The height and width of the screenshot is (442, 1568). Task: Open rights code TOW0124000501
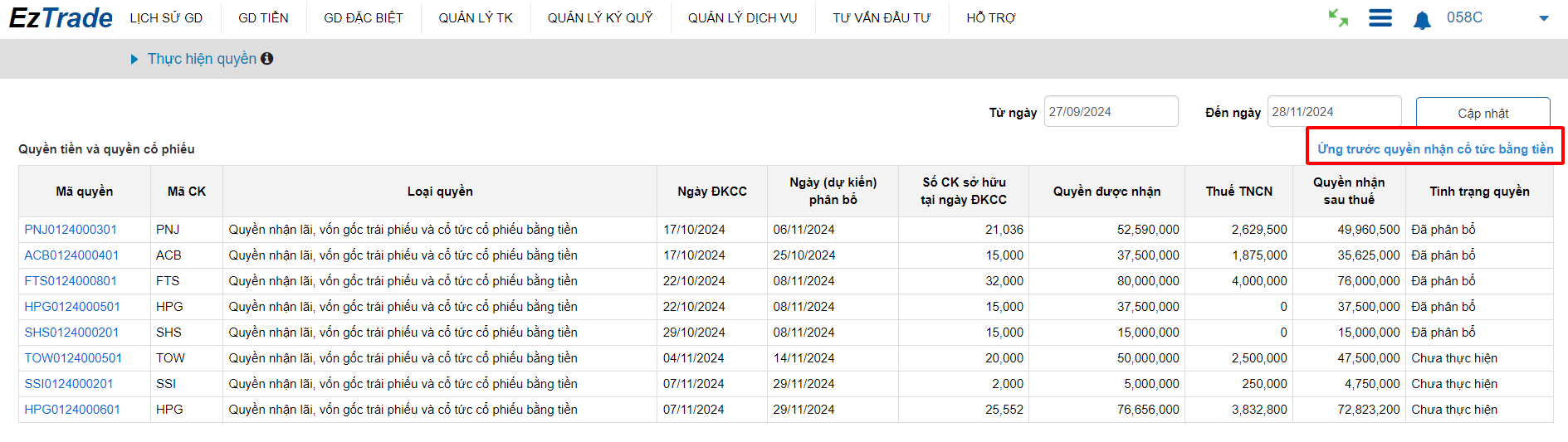coord(73,358)
